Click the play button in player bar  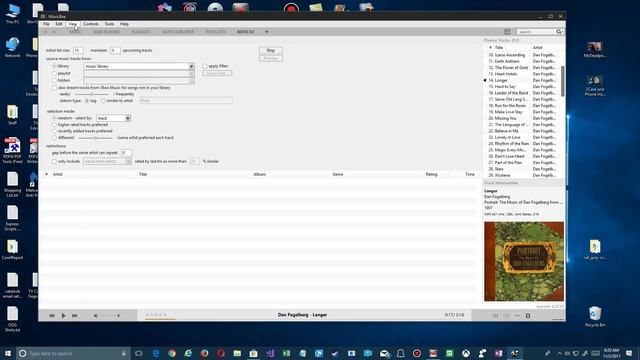point(63,316)
